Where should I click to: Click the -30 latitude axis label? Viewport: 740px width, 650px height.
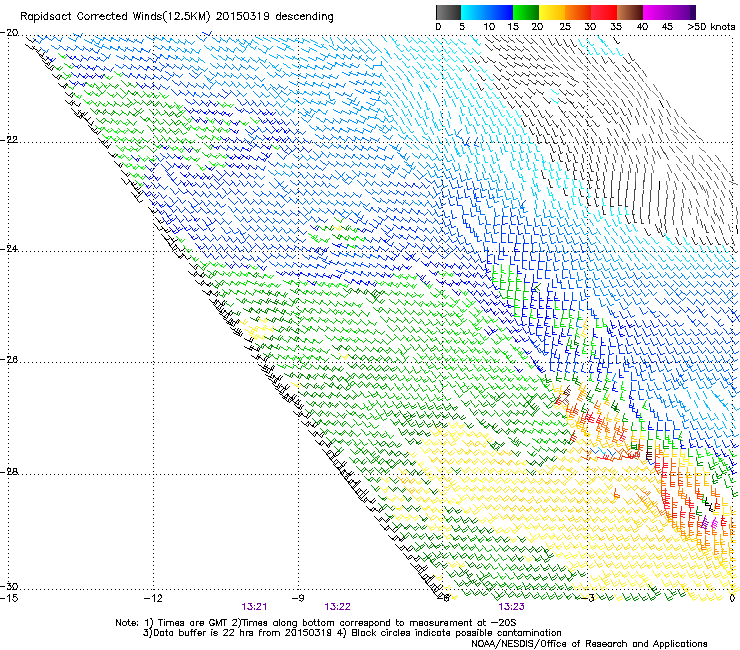[x=9, y=586]
